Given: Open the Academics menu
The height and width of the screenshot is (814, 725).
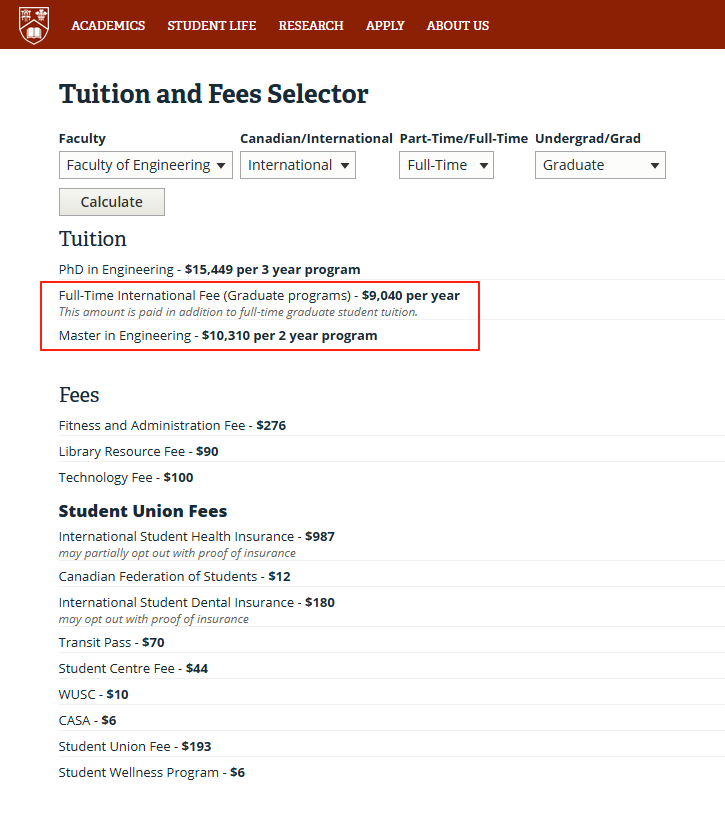Looking at the screenshot, I should (108, 26).
